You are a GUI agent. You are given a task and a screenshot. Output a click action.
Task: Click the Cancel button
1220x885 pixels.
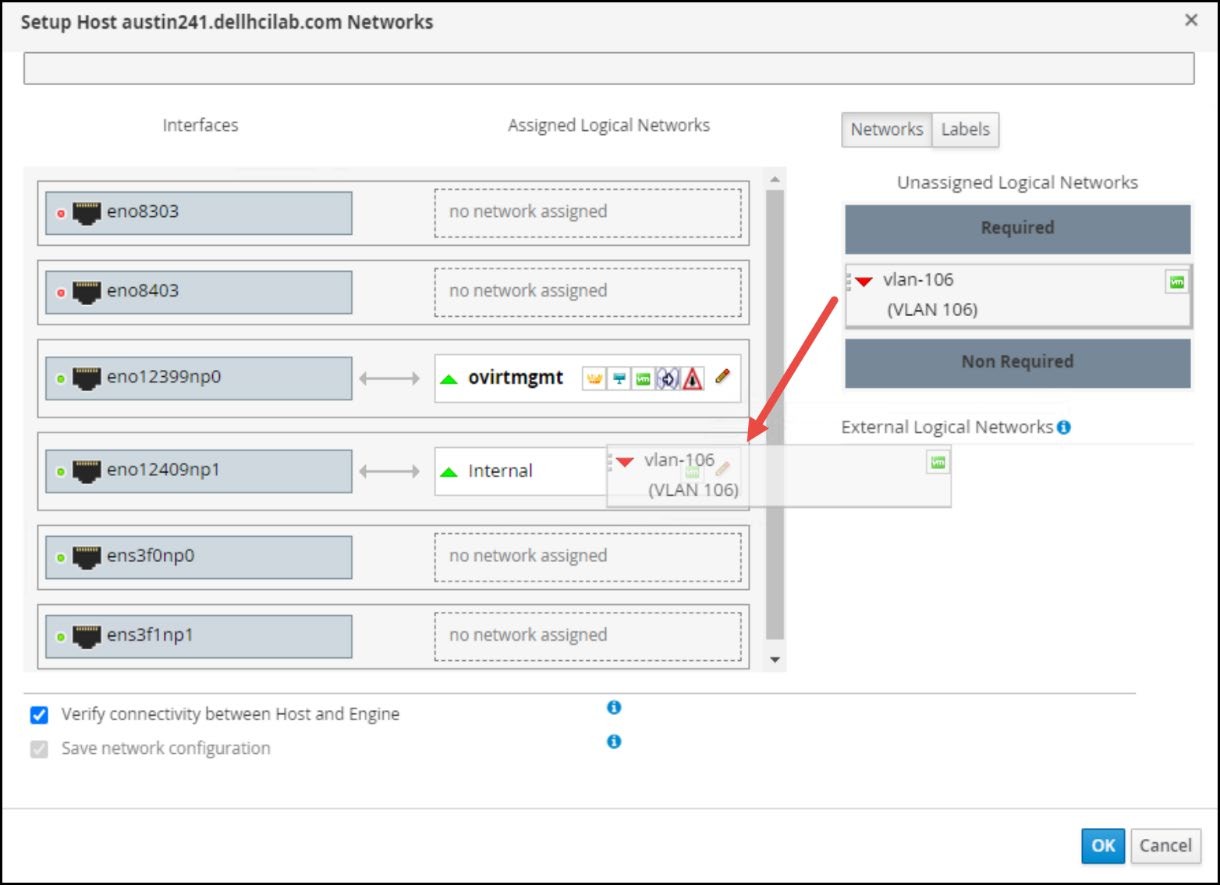point(1165,846)
